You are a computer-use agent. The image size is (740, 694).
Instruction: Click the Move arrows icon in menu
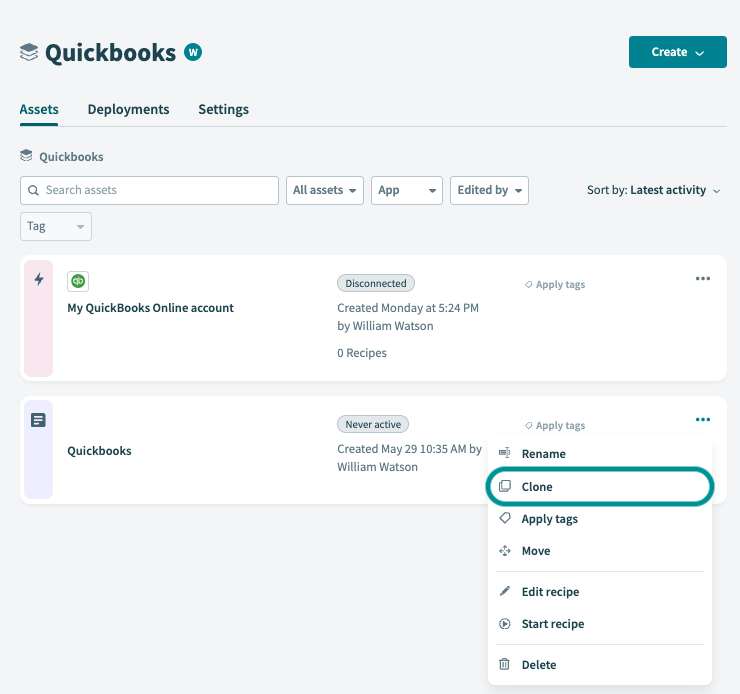click(x=505, y=551)
